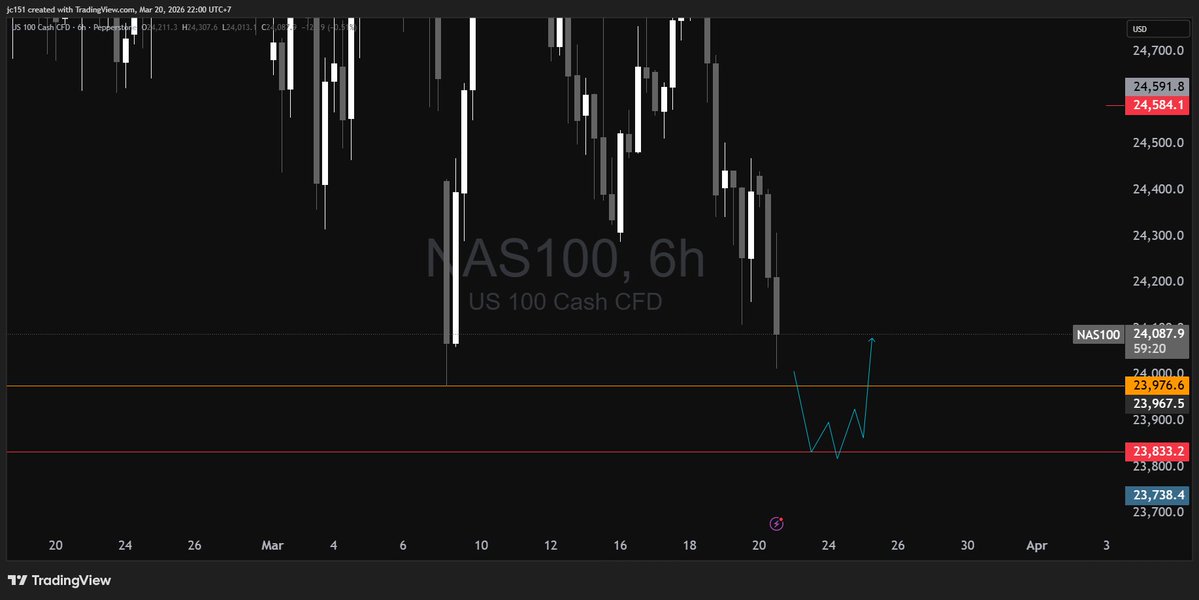Click the 23,800.0 price scale value
The width and height of the screenshot is (1199, 600).
pyautogui.click(x=1158, y=465)
